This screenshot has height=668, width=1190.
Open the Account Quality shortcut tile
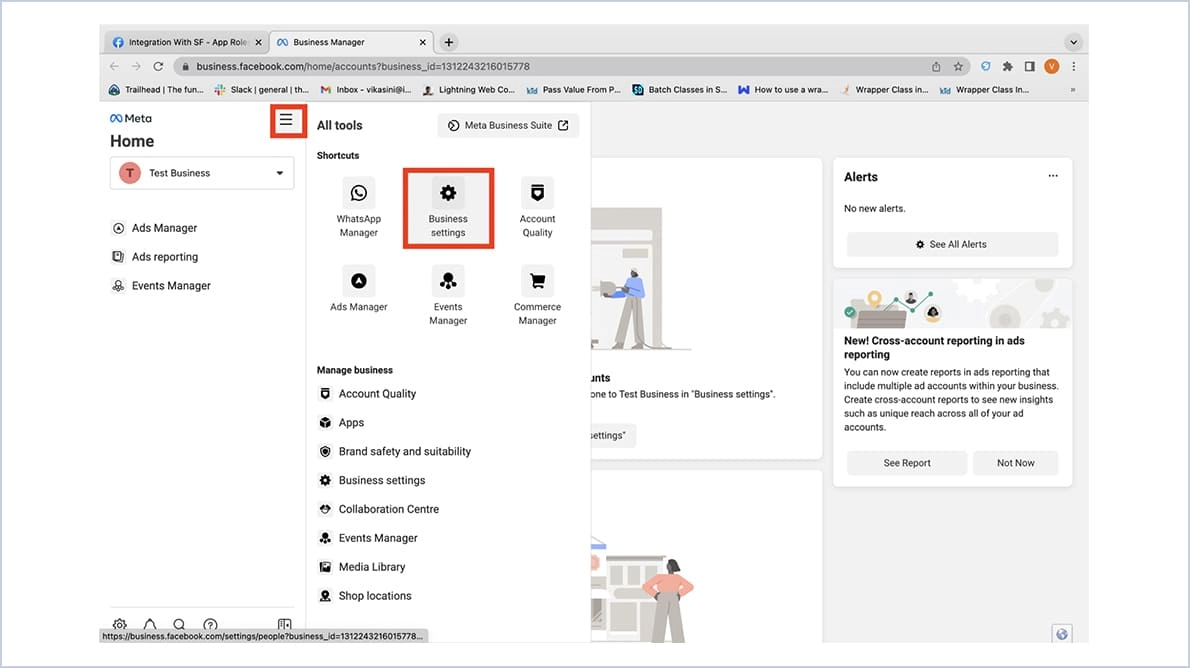tap(537, 208)
